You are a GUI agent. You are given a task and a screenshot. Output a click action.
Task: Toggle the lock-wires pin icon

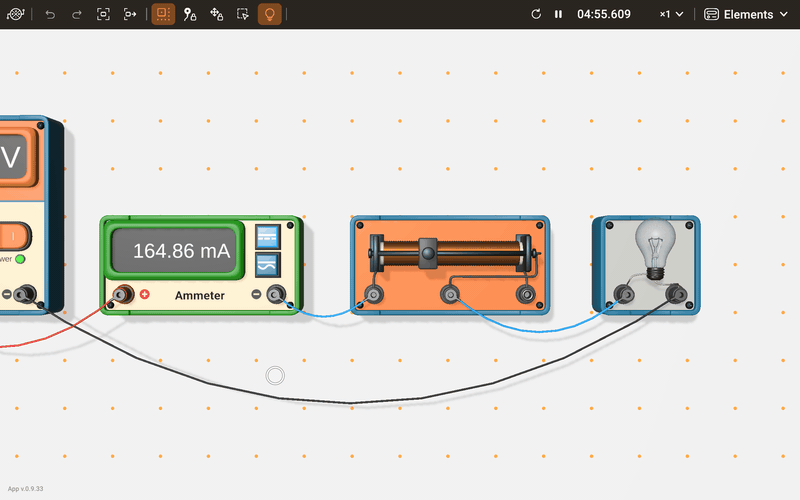click(x=190, y=14)
